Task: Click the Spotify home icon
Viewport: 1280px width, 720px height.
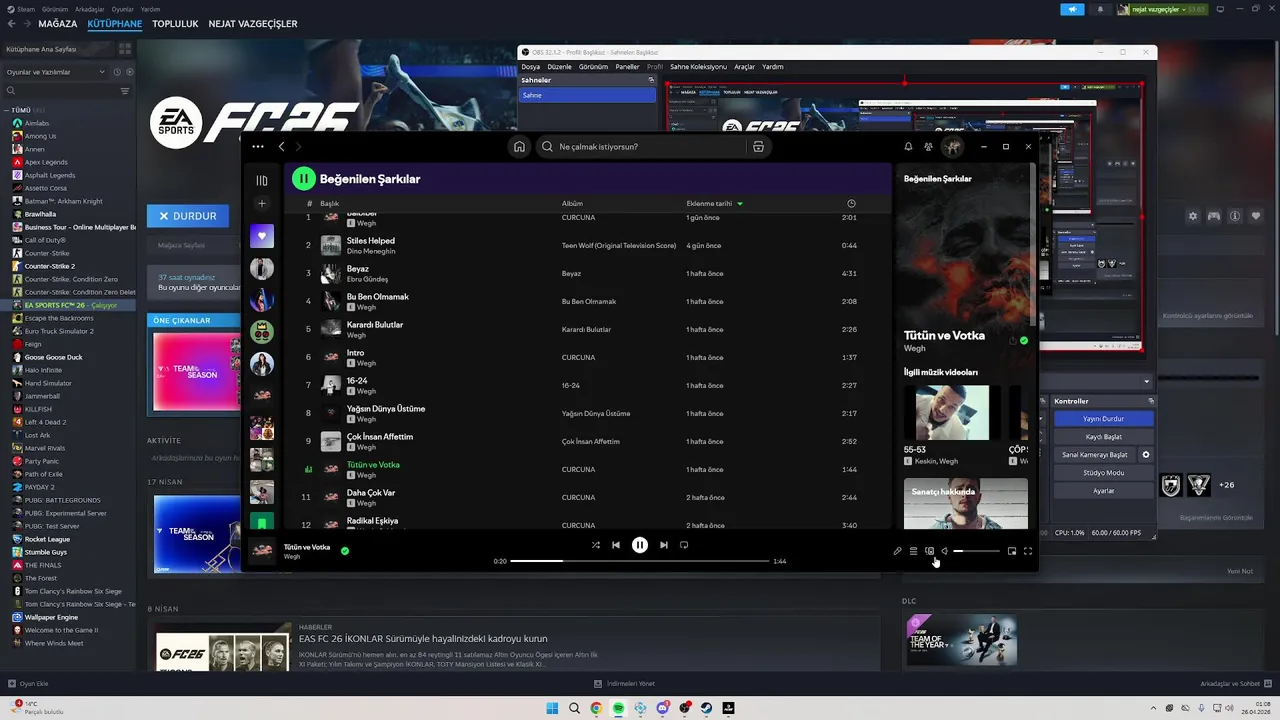Action: tap(519, 146)
